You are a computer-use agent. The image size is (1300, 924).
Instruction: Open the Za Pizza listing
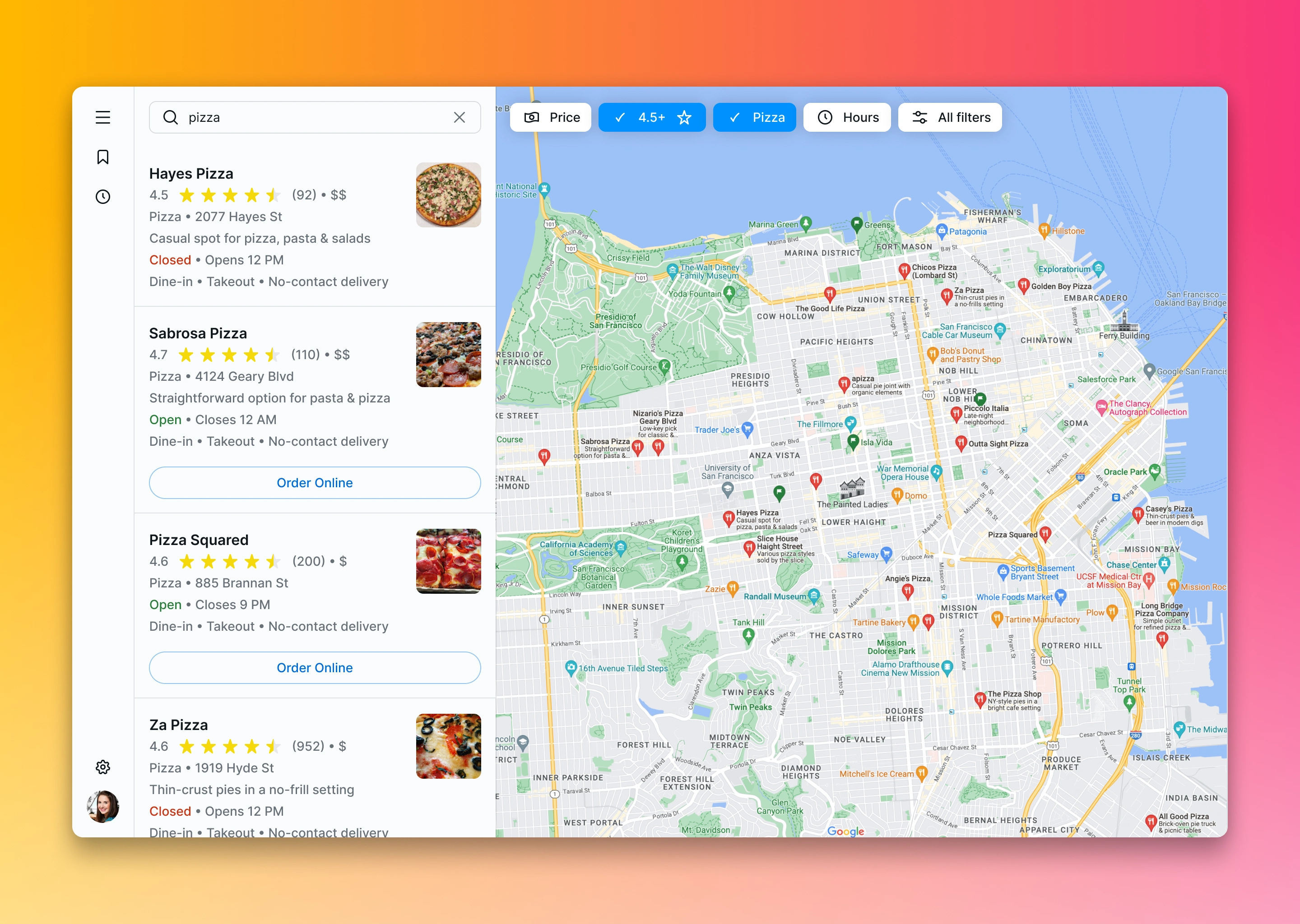click(178, 724)
